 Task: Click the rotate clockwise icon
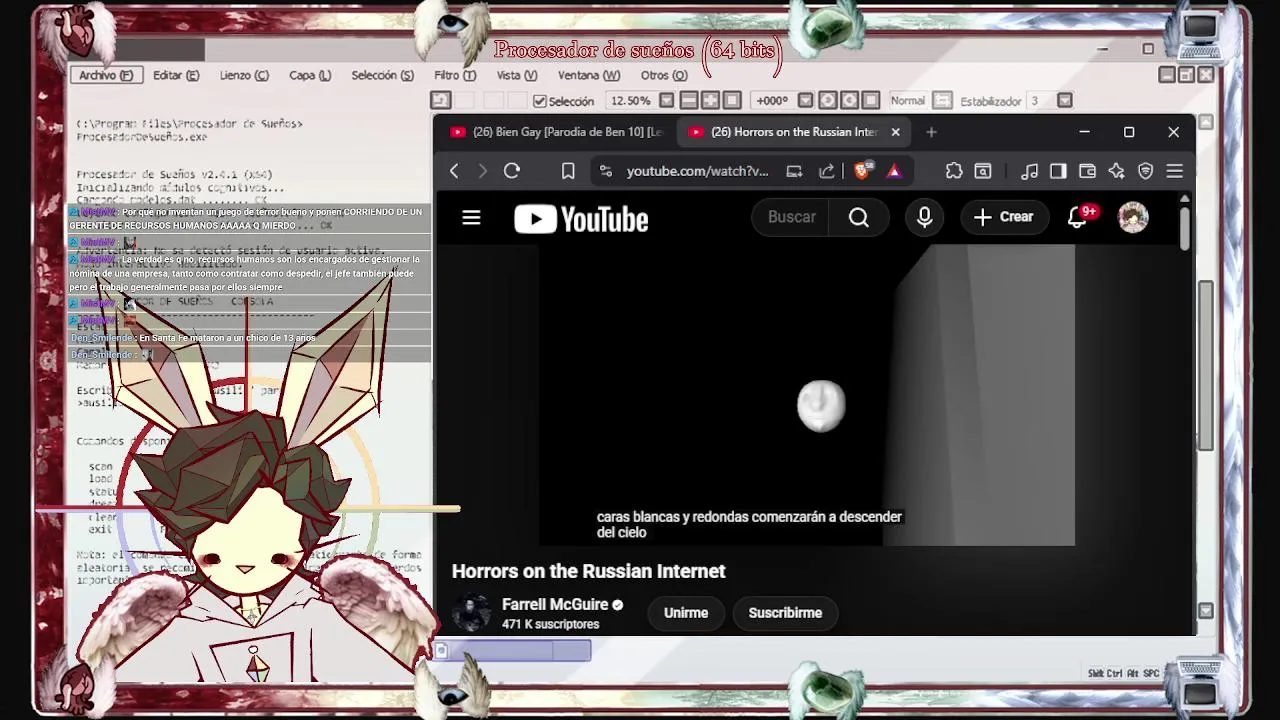(x=849, y=101)
